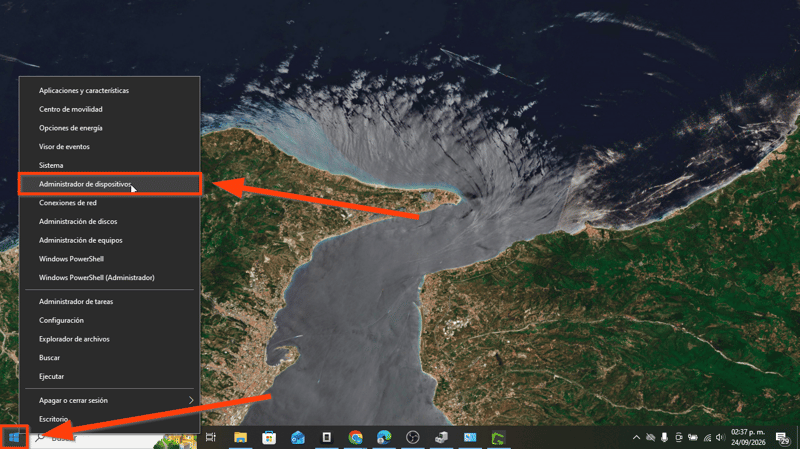Click the microphone tray icon
This screenshot has height=449, width=800.
tap(664, 437)
